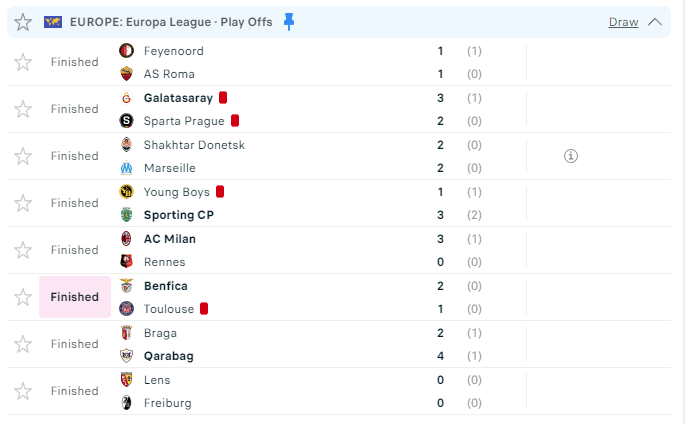Click the Qarabag team logo

click(126, 356)
